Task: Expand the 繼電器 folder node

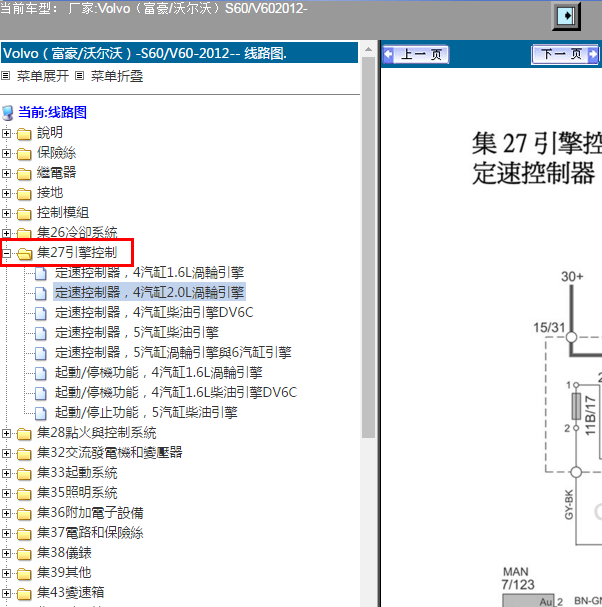Action: 6,173
